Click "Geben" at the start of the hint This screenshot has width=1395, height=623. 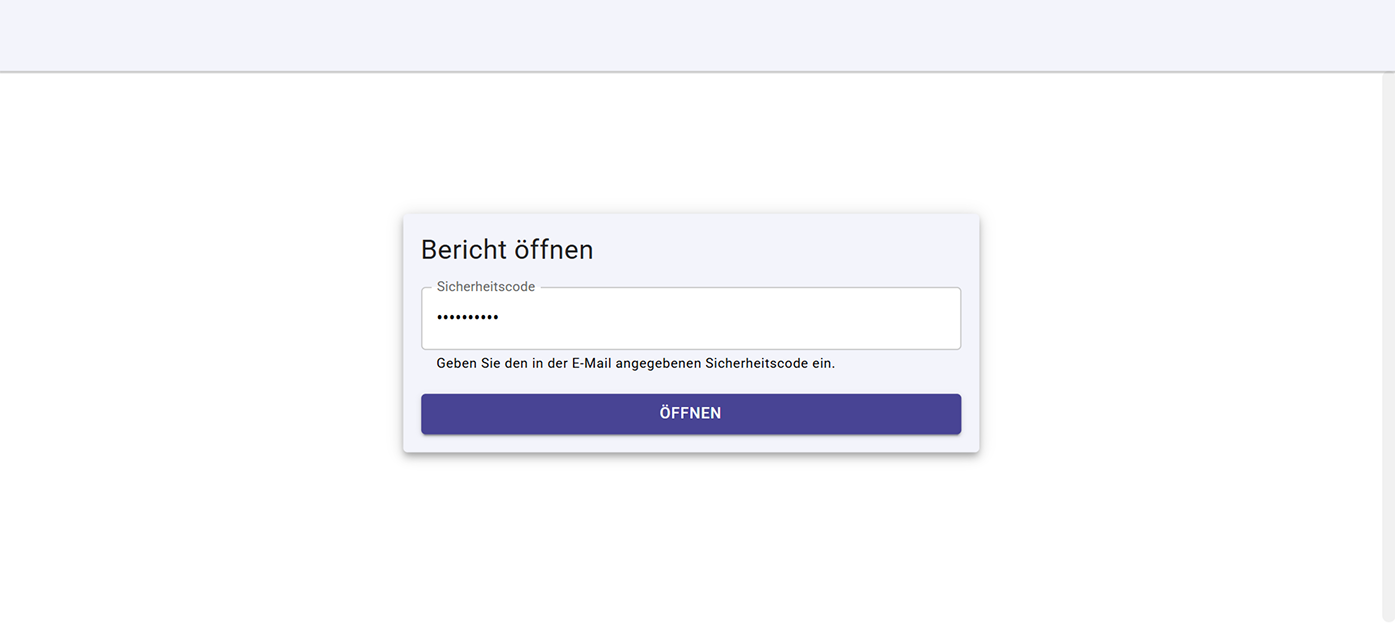(456, 364)
